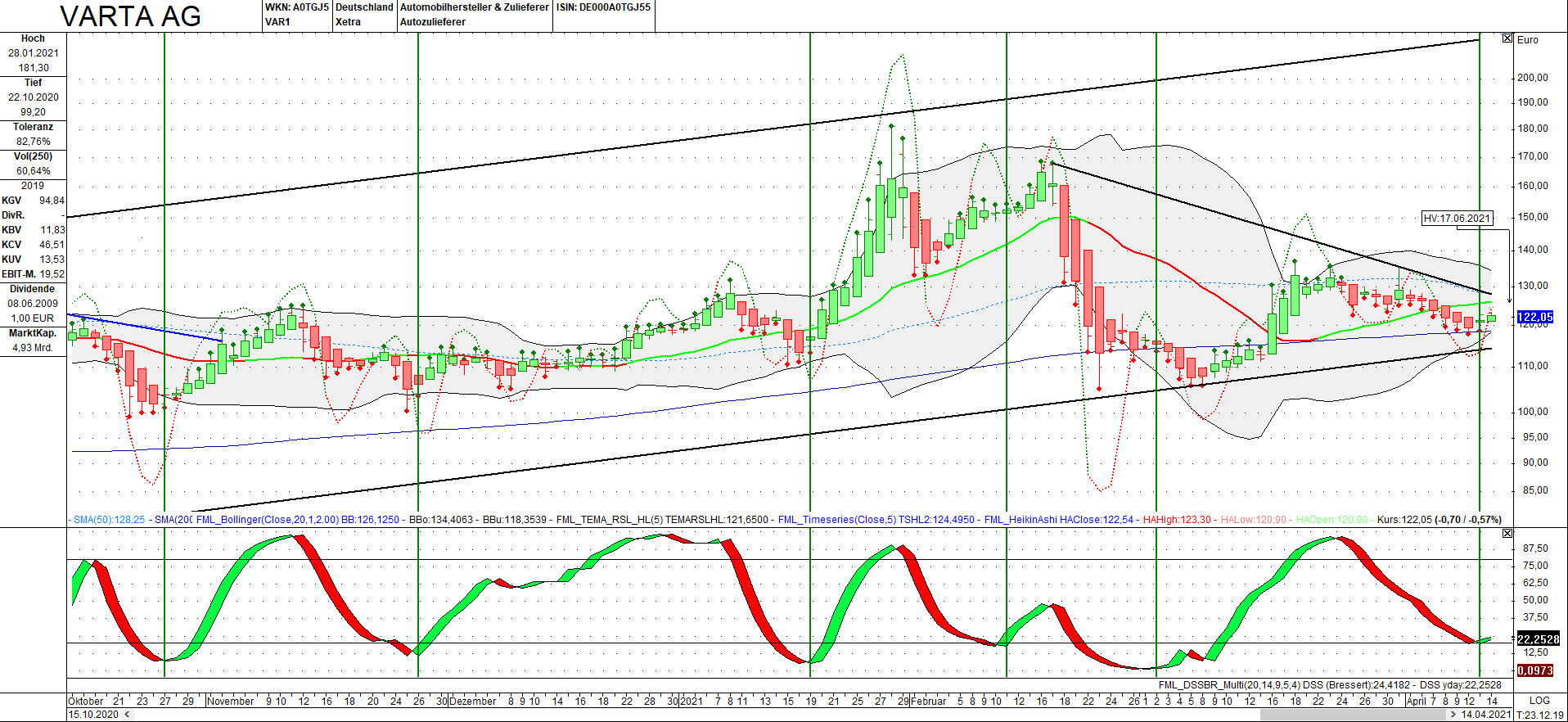Click the Euro currency label

point(1528,40)
